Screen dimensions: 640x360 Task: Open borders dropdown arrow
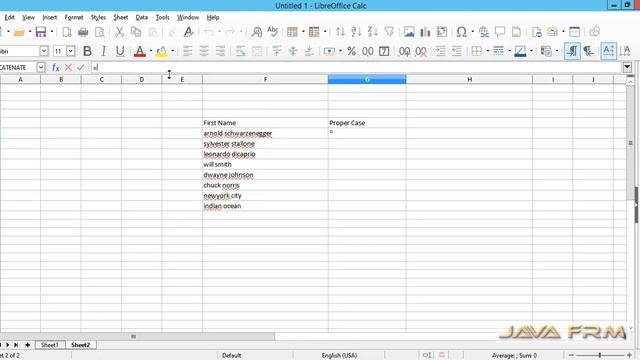point(487,51)
